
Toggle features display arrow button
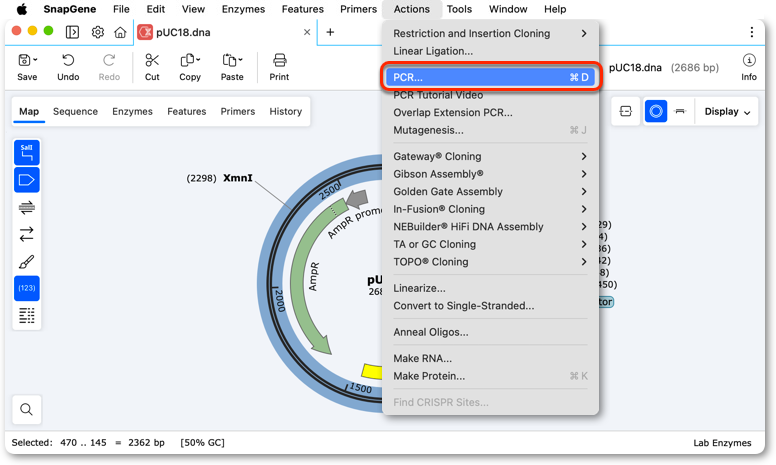pyautogui.click(x=27, y=180)
